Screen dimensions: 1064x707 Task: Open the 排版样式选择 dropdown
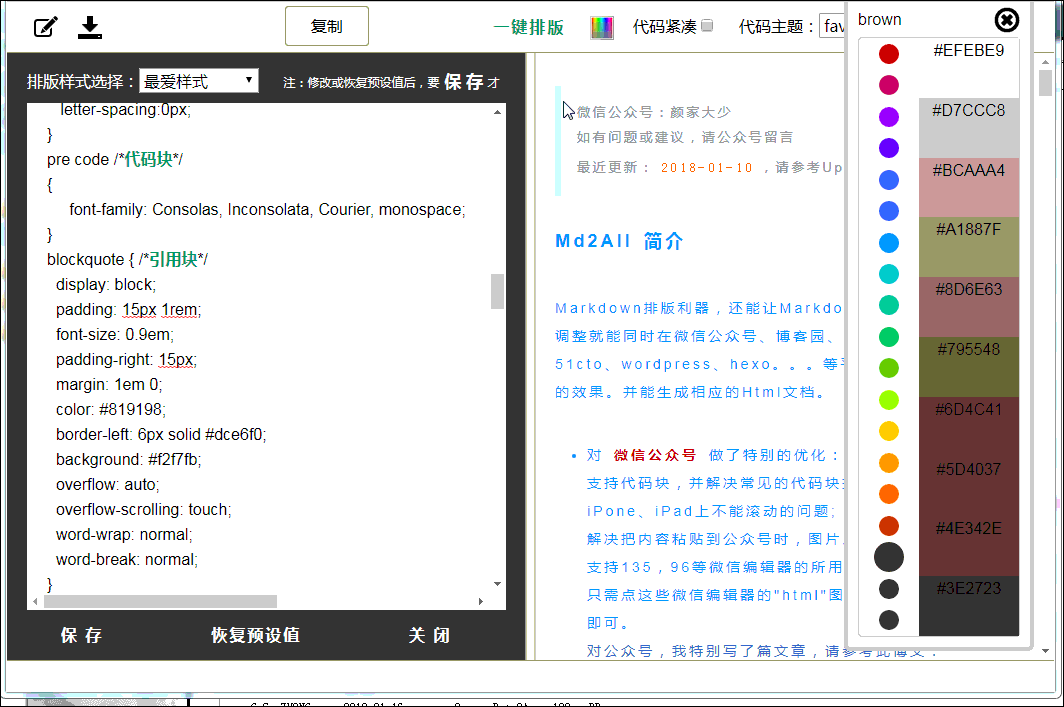198,81
